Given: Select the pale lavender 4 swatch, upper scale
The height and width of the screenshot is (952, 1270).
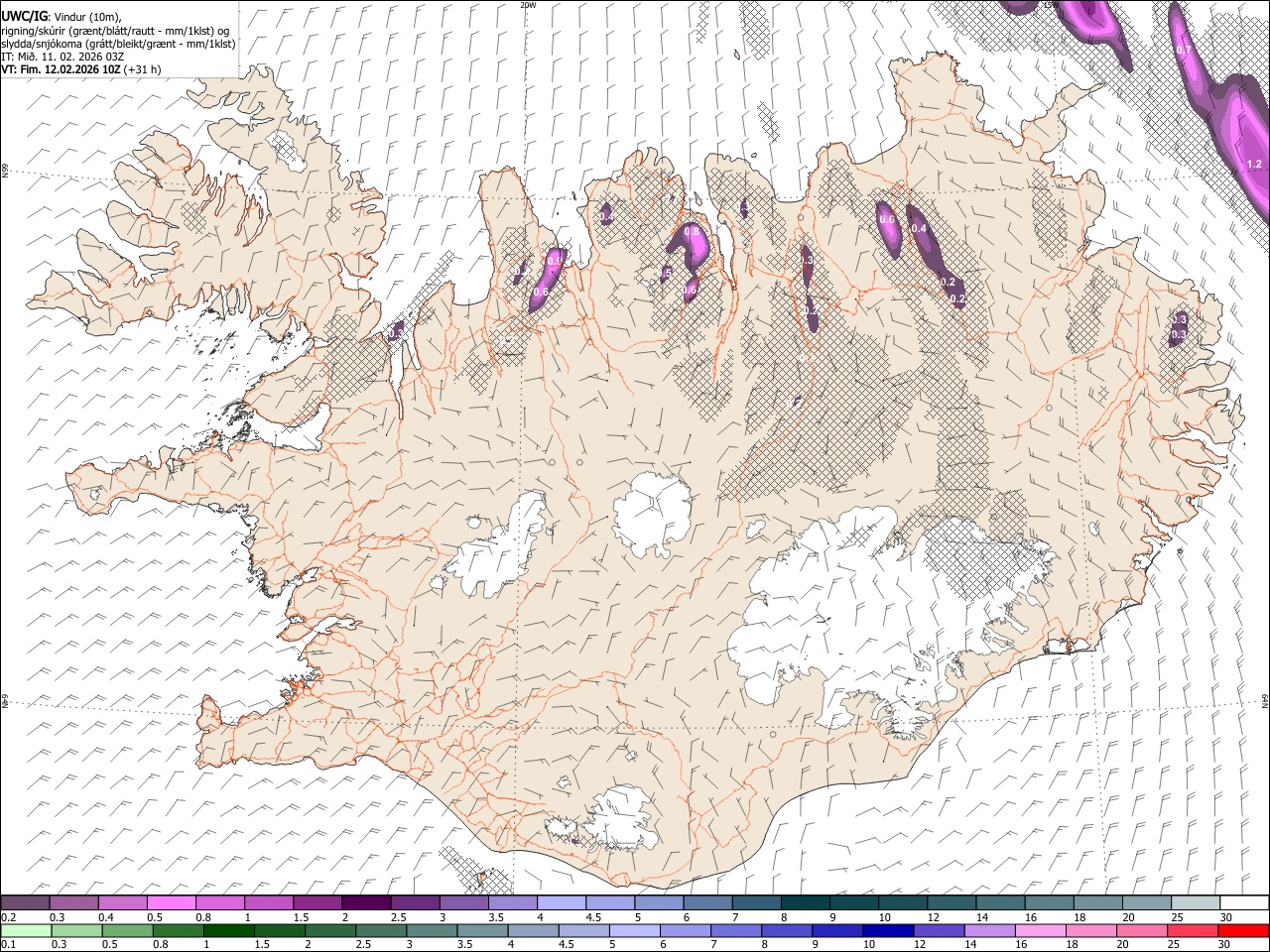Looking at the screenshot, I should tap(560, 902).
